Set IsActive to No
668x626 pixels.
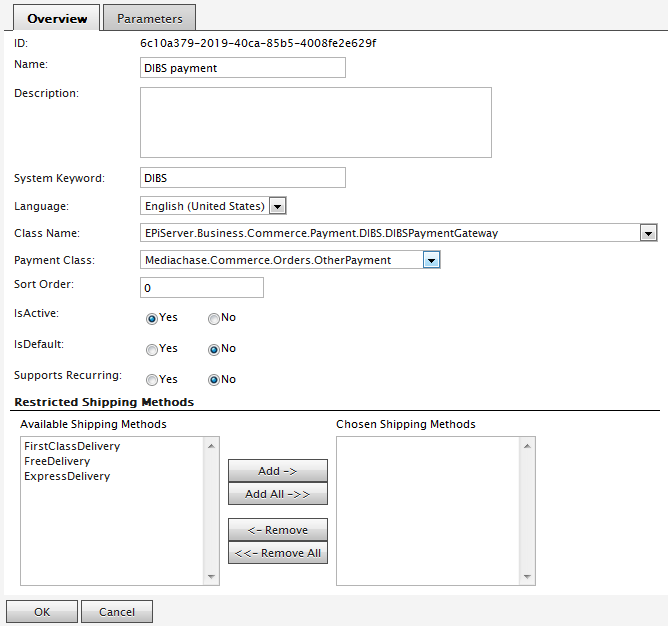coord(214,318)
